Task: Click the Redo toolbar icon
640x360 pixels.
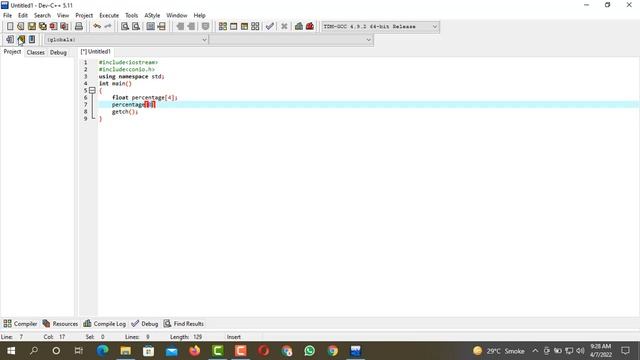Action: pyautogui.click(x=108, y=27)
